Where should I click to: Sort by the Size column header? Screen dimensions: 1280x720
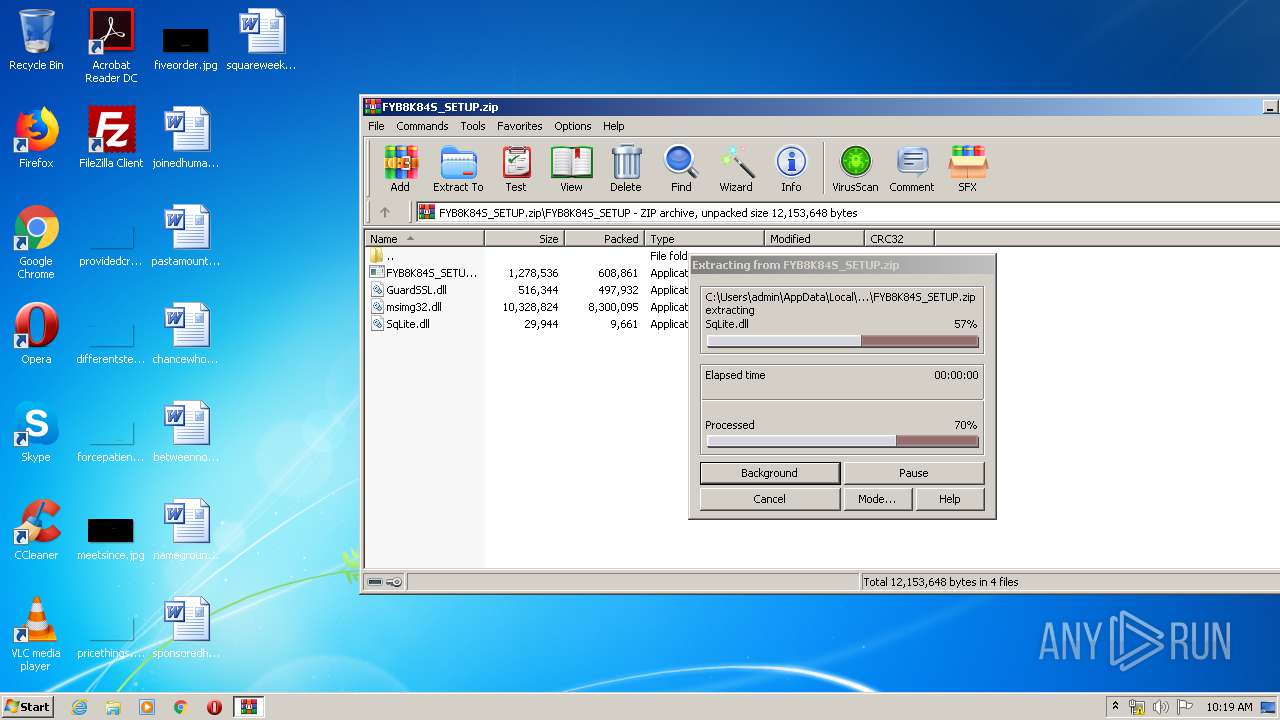tap(525, 239)
